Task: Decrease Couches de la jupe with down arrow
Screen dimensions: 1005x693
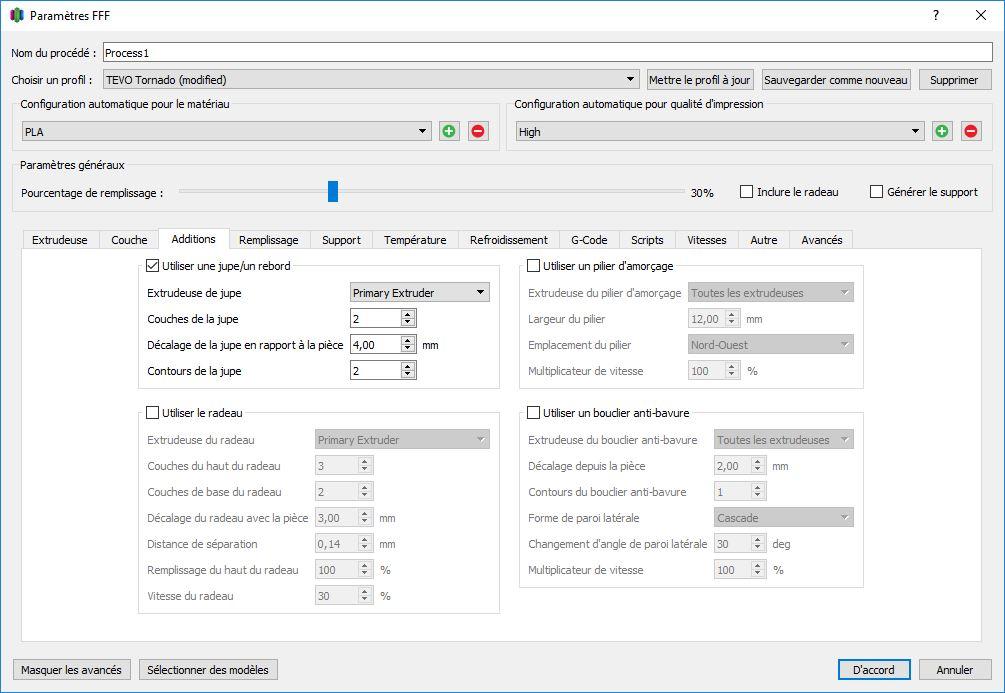Action: coord(408,322)
